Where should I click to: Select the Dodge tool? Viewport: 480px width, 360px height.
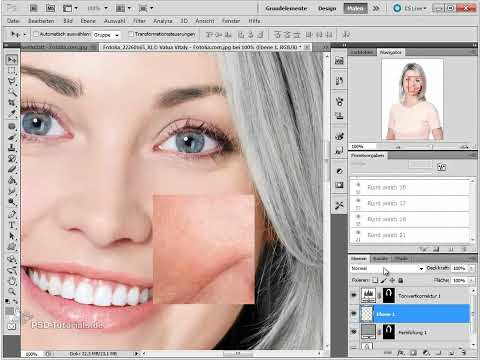(12, 202)
